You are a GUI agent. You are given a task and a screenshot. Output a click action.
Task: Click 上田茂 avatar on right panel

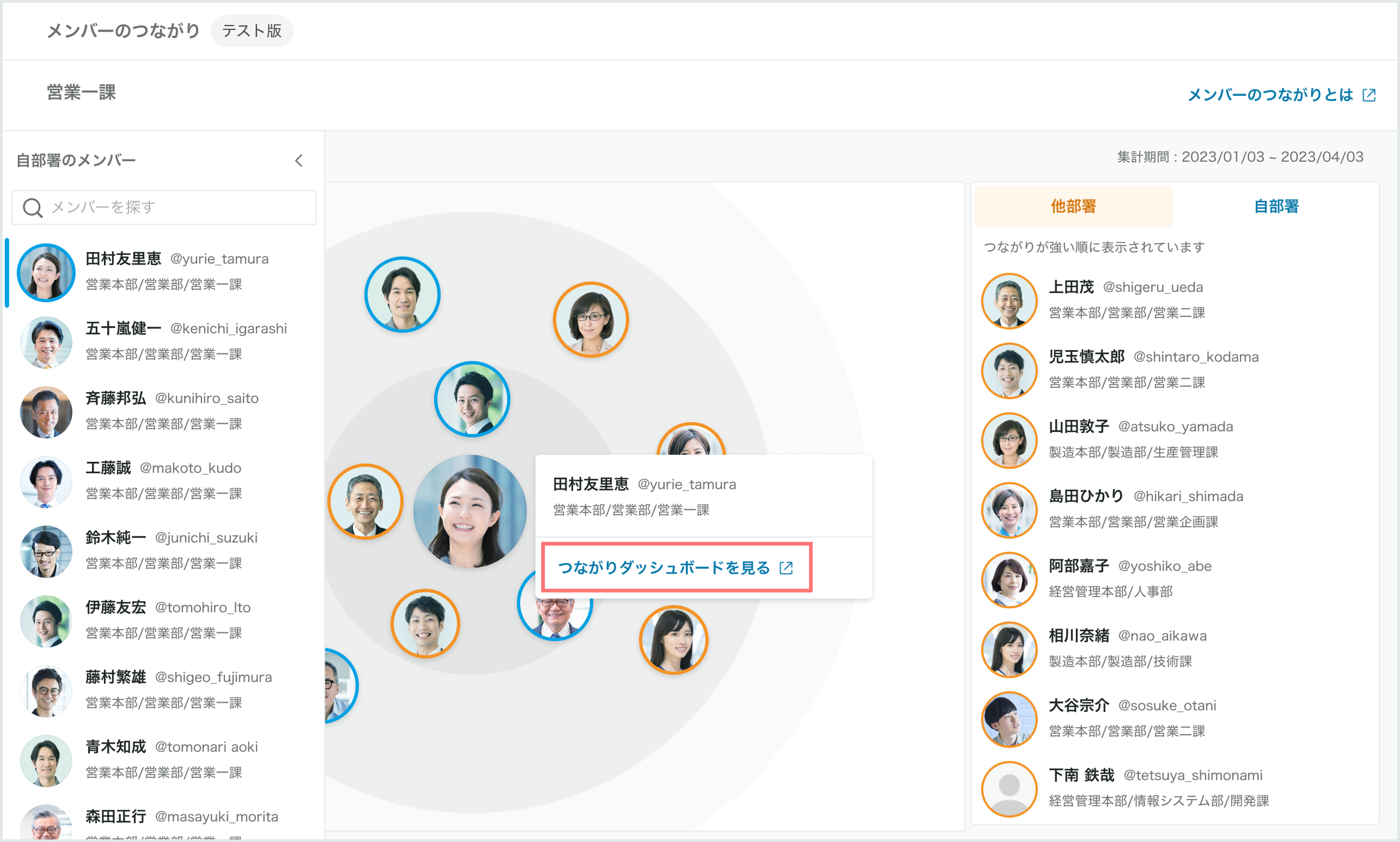pyautogui.click(x=1009, y=301)
